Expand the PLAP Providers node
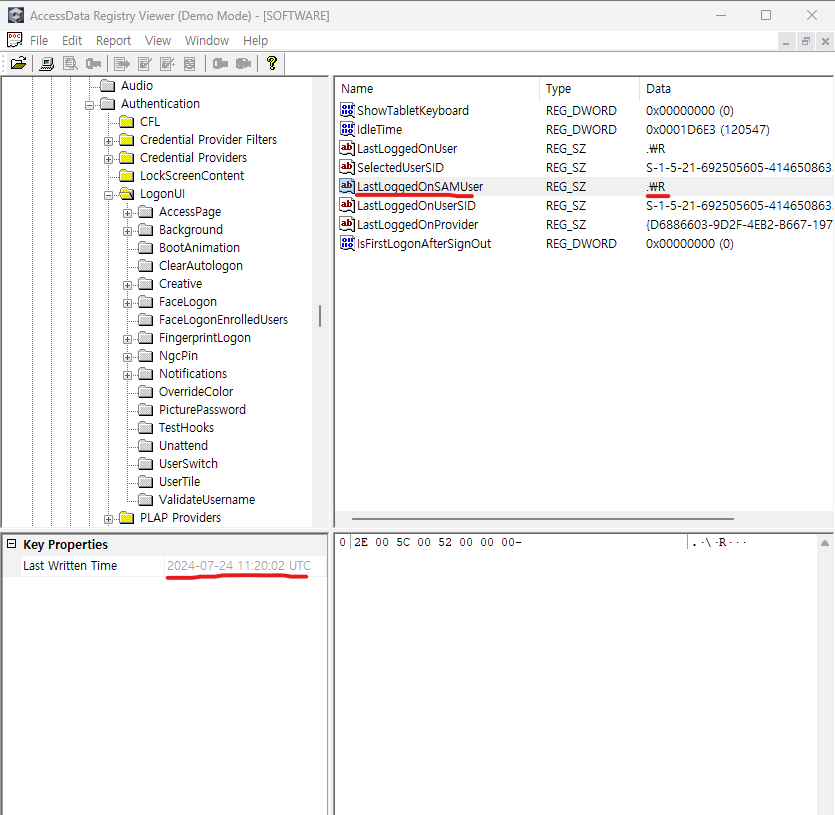Screen dimensions: 835x815 tap(108, 519)
